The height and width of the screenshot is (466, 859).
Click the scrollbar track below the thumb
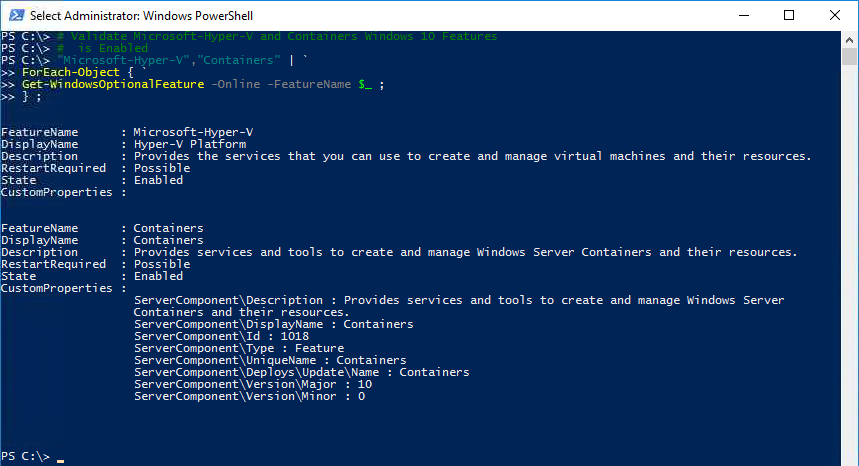click(x=849, y=263)
